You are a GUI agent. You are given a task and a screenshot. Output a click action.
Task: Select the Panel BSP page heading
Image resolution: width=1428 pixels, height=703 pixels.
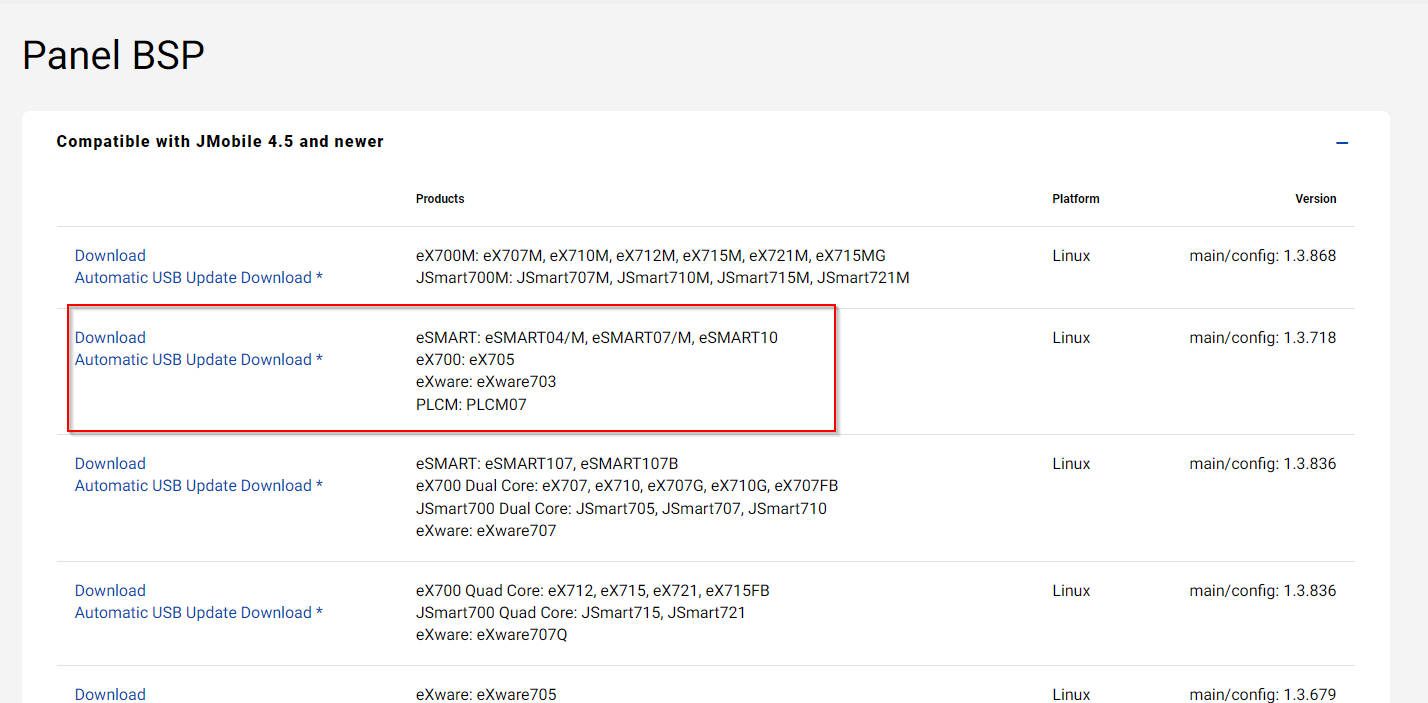(113, 55)
